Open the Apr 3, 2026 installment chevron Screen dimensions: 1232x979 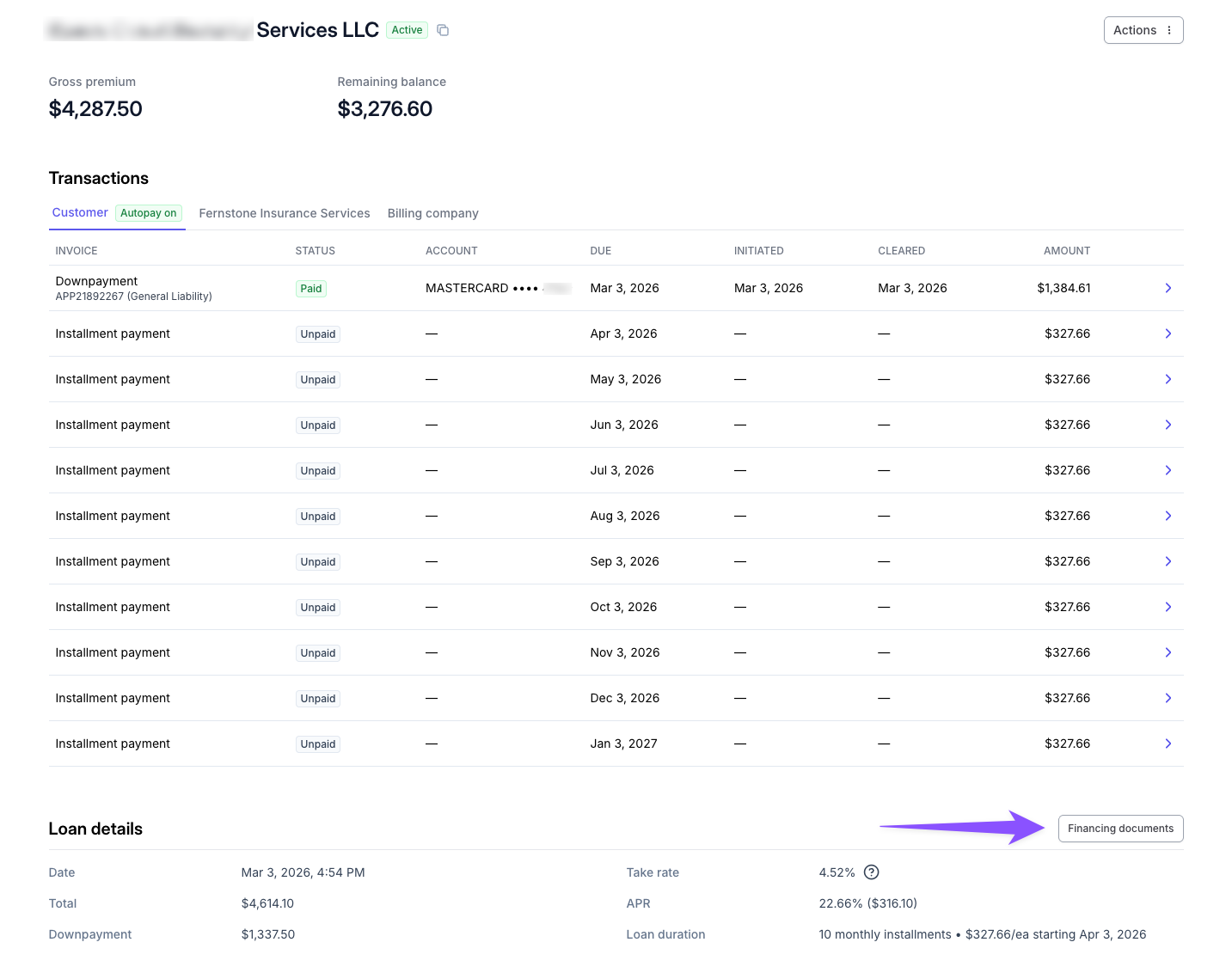tap(1168, 333)
